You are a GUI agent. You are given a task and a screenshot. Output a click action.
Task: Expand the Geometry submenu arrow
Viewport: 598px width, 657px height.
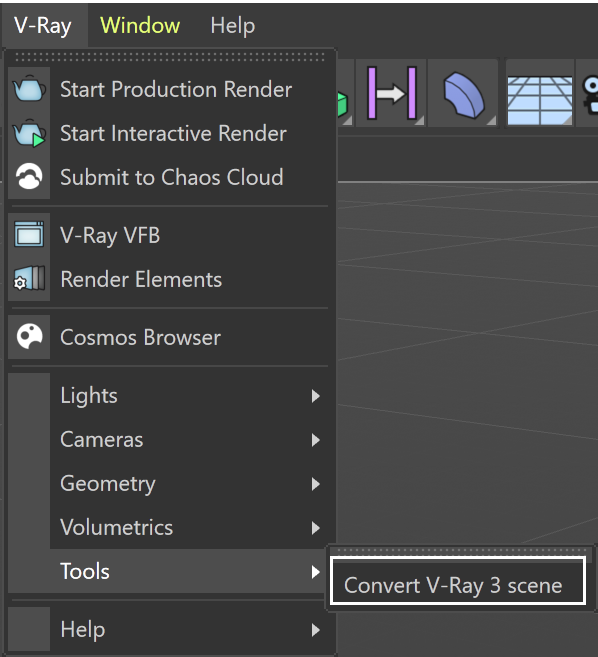pos(316,484)
